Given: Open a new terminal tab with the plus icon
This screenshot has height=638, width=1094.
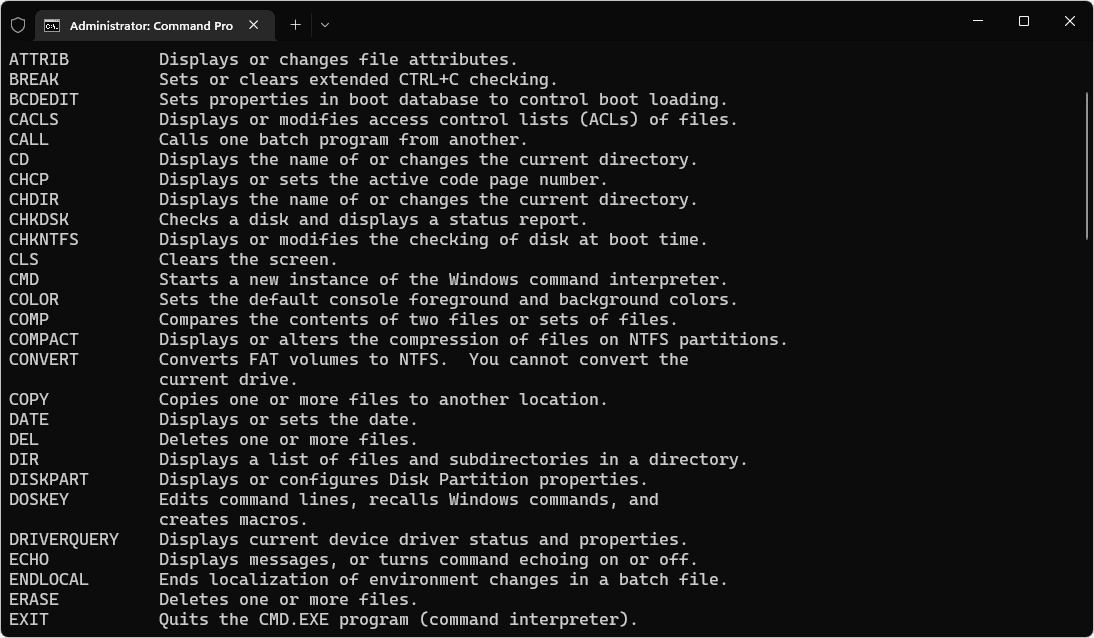Looking at the screenshot, I should tap(295, 24).
